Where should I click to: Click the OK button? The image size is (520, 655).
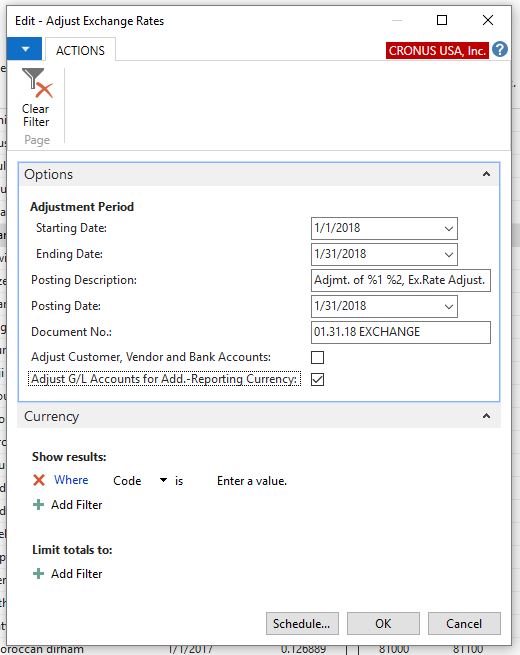383,624
